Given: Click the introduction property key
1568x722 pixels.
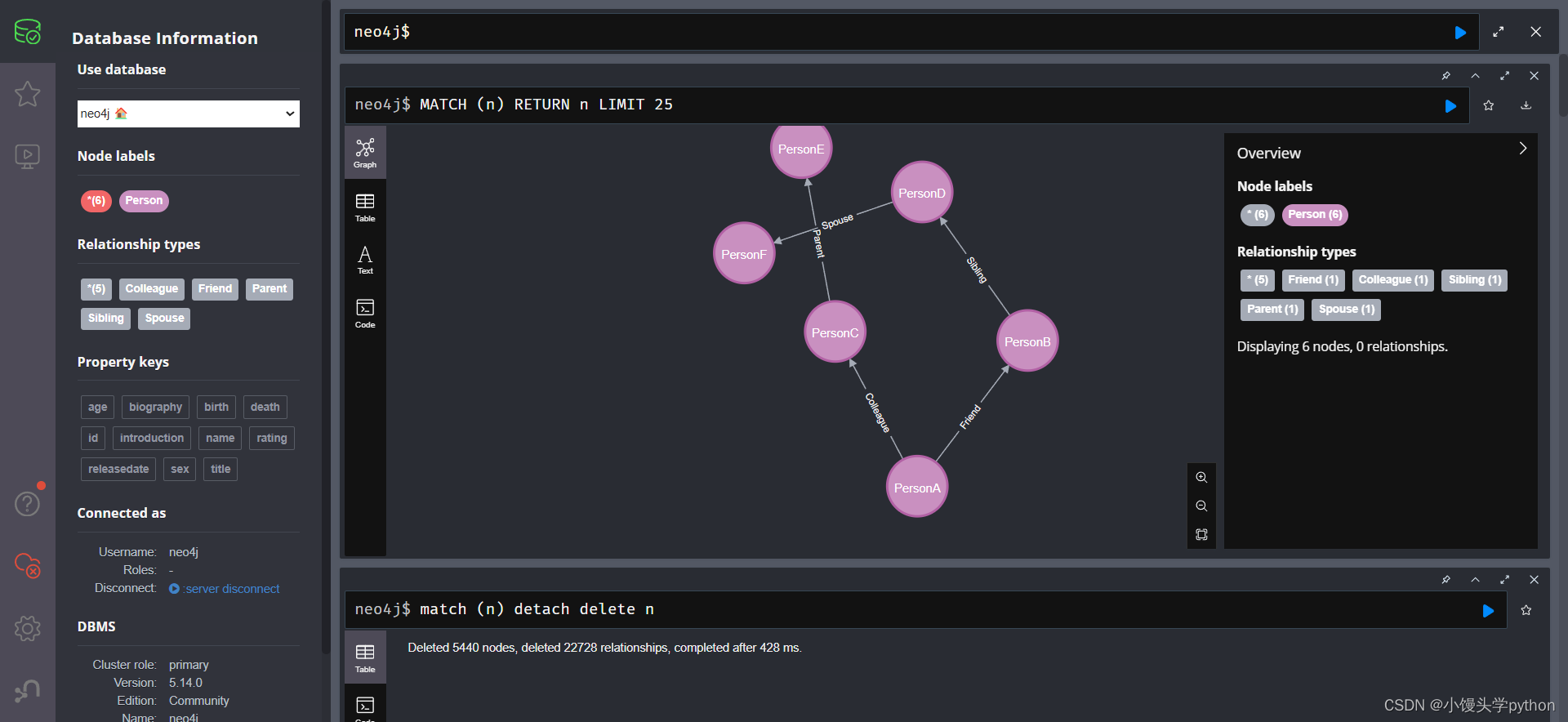Looking at the screenshot, I should click(x=152, y=439).
